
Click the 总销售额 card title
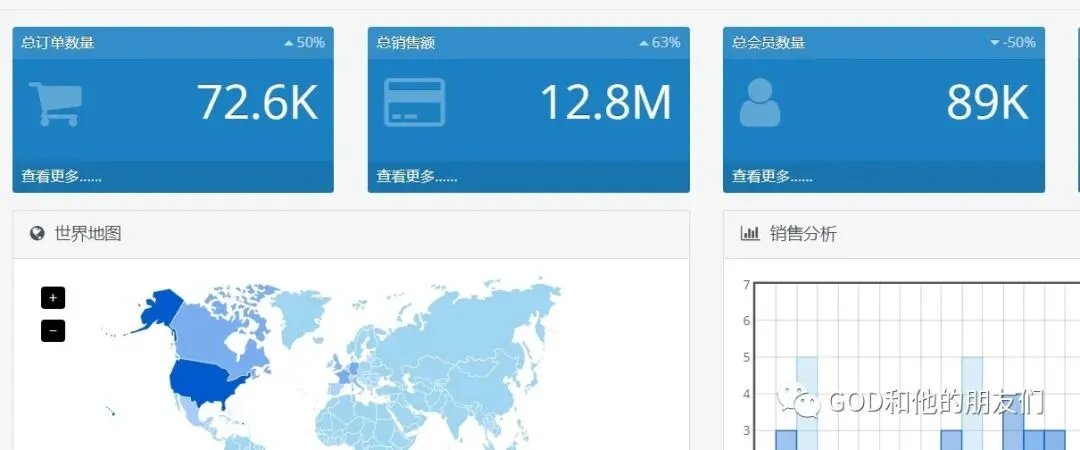tap(406, 43)
